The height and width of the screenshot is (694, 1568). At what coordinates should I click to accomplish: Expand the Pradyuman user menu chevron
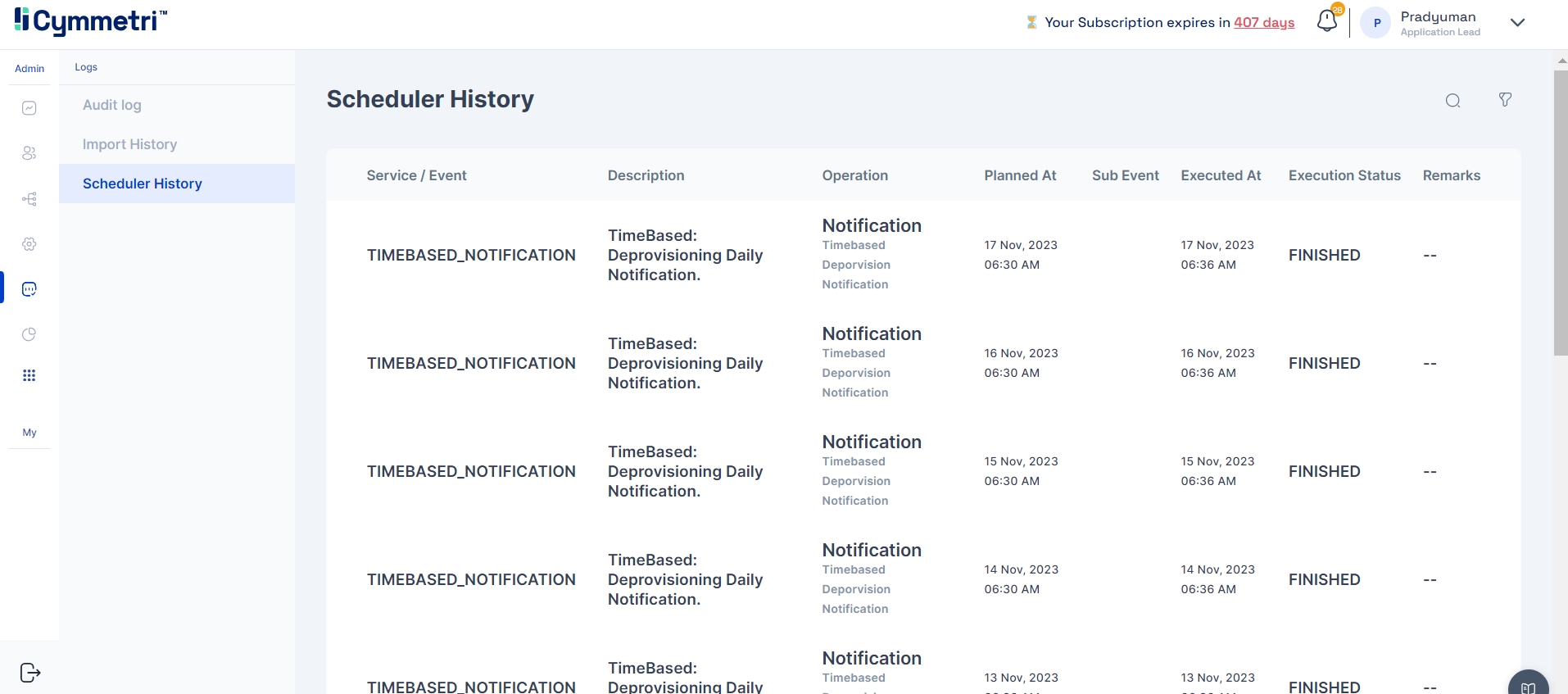[1517, 23]
